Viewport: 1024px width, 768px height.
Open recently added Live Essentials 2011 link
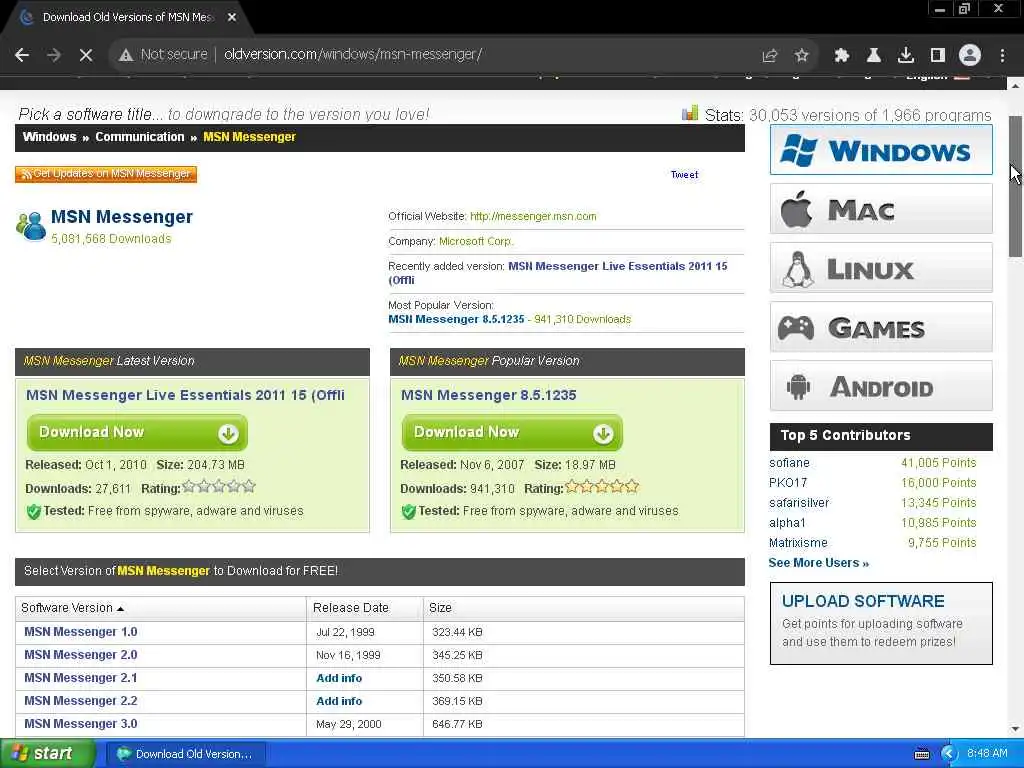tap(558, 273)
